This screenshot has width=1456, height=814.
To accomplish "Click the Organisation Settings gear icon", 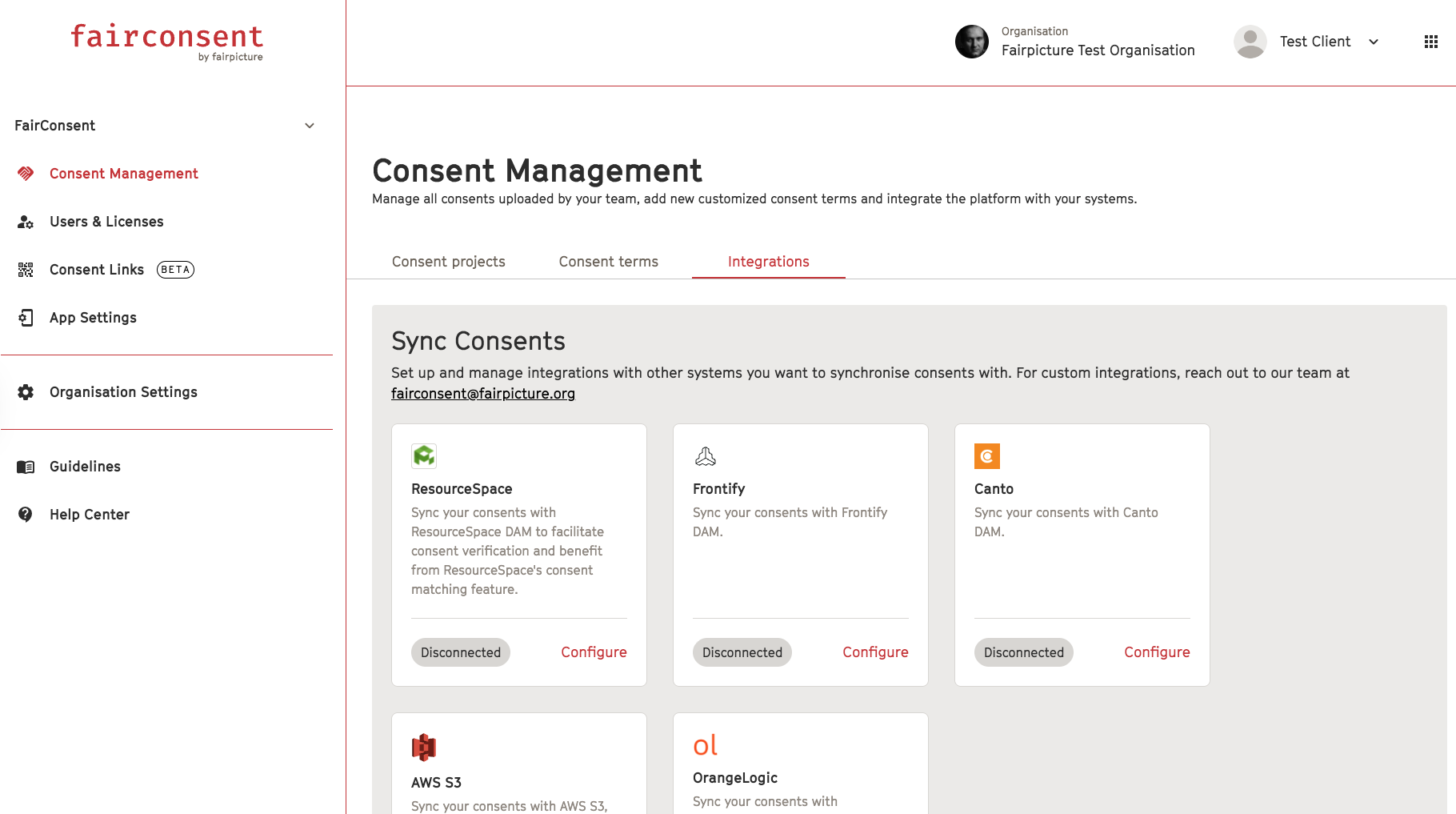I will (26, 392).
